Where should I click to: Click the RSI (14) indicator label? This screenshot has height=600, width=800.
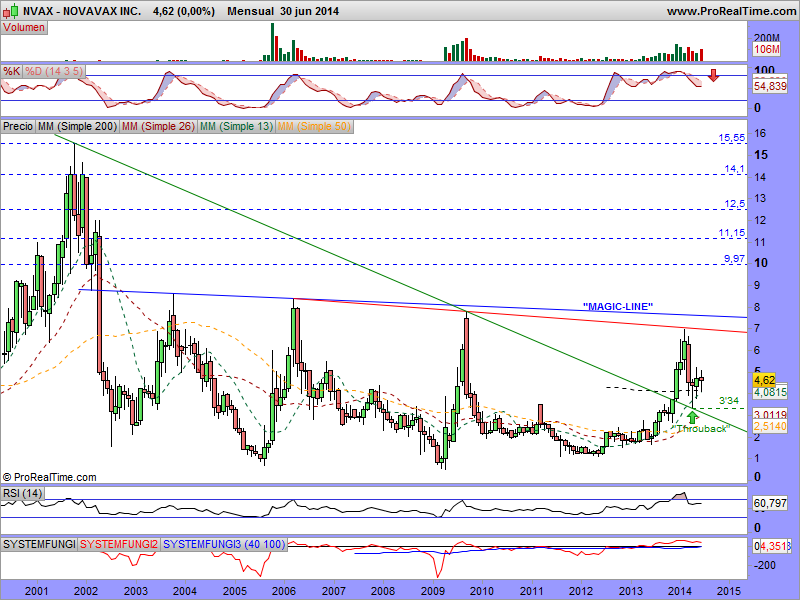[22, 493]
